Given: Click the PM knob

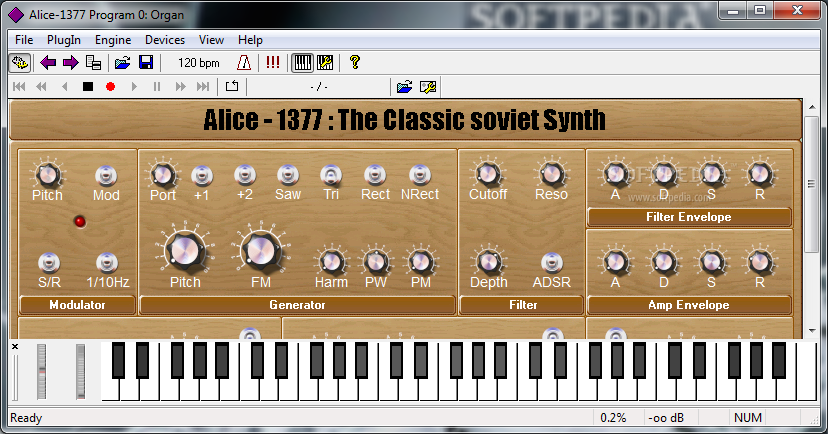Looking at the screenshot, I should [420, 261].
